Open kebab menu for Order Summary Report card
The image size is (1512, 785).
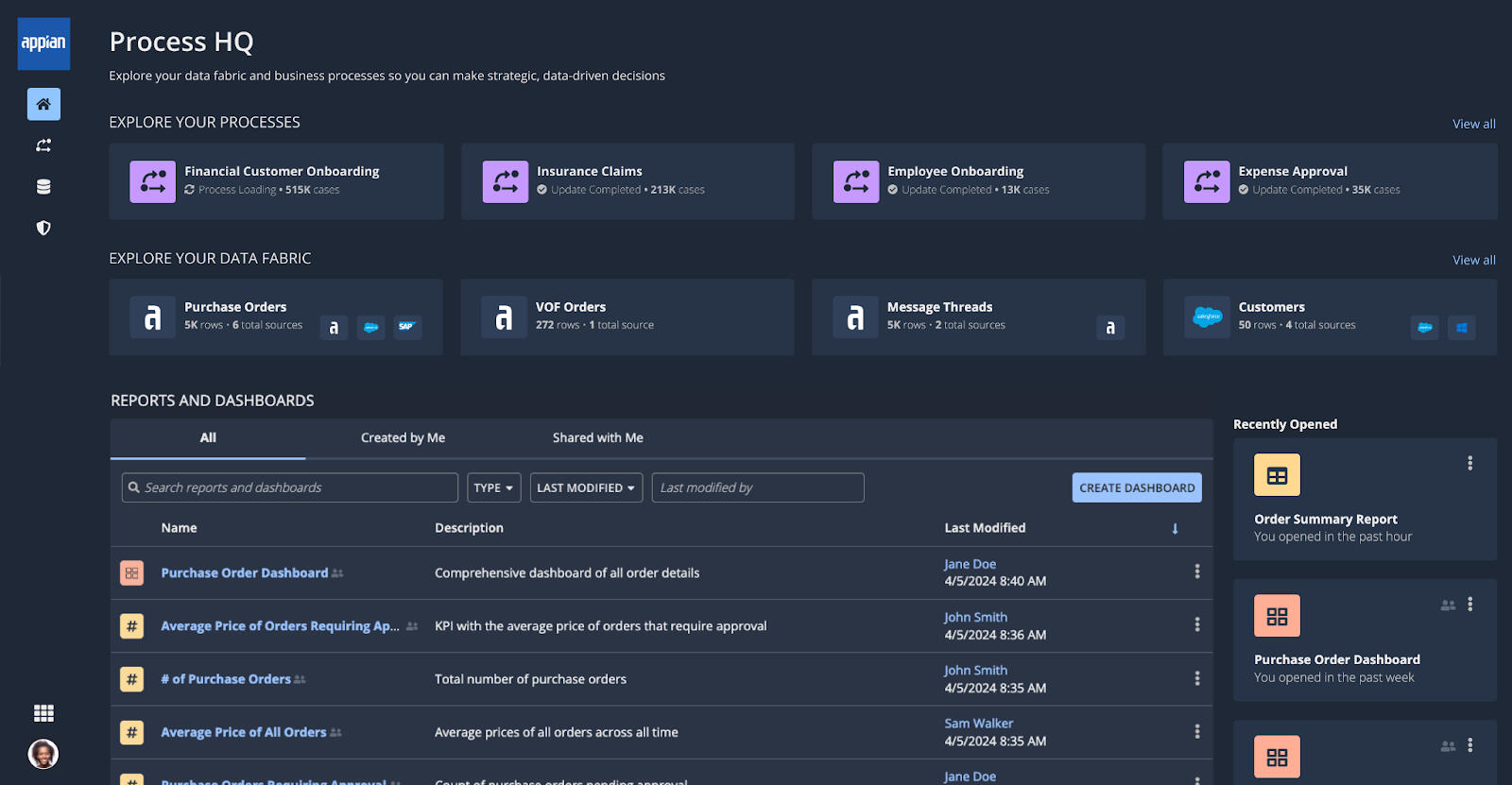(x=1469, y=463)
